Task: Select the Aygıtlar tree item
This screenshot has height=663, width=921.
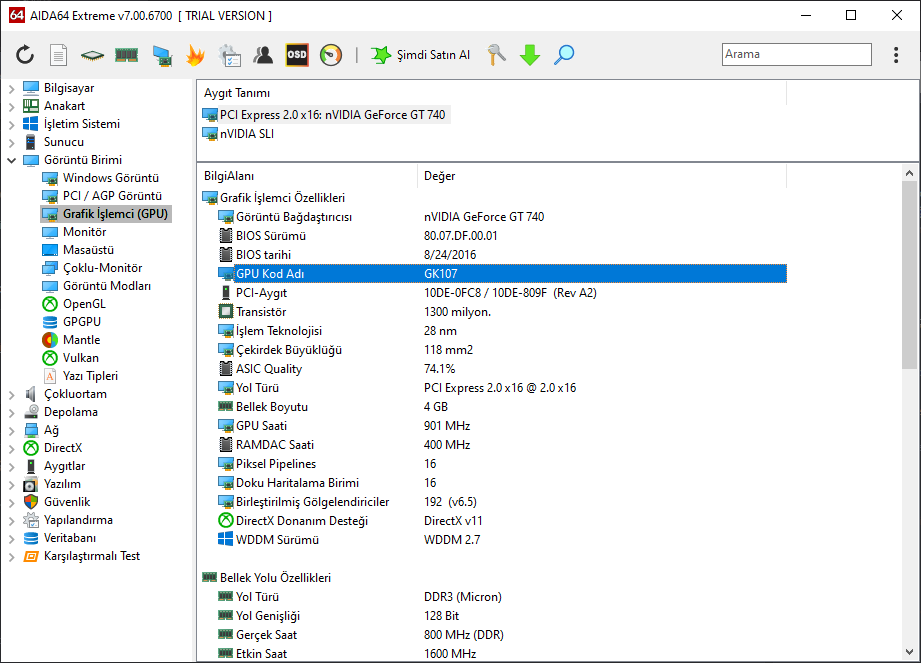Action: pos(54,466)
